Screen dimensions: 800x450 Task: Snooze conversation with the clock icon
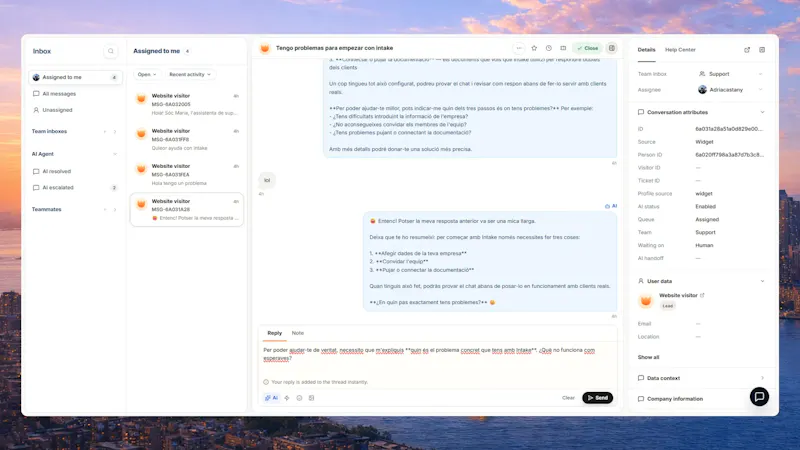[x=548, y=48]
